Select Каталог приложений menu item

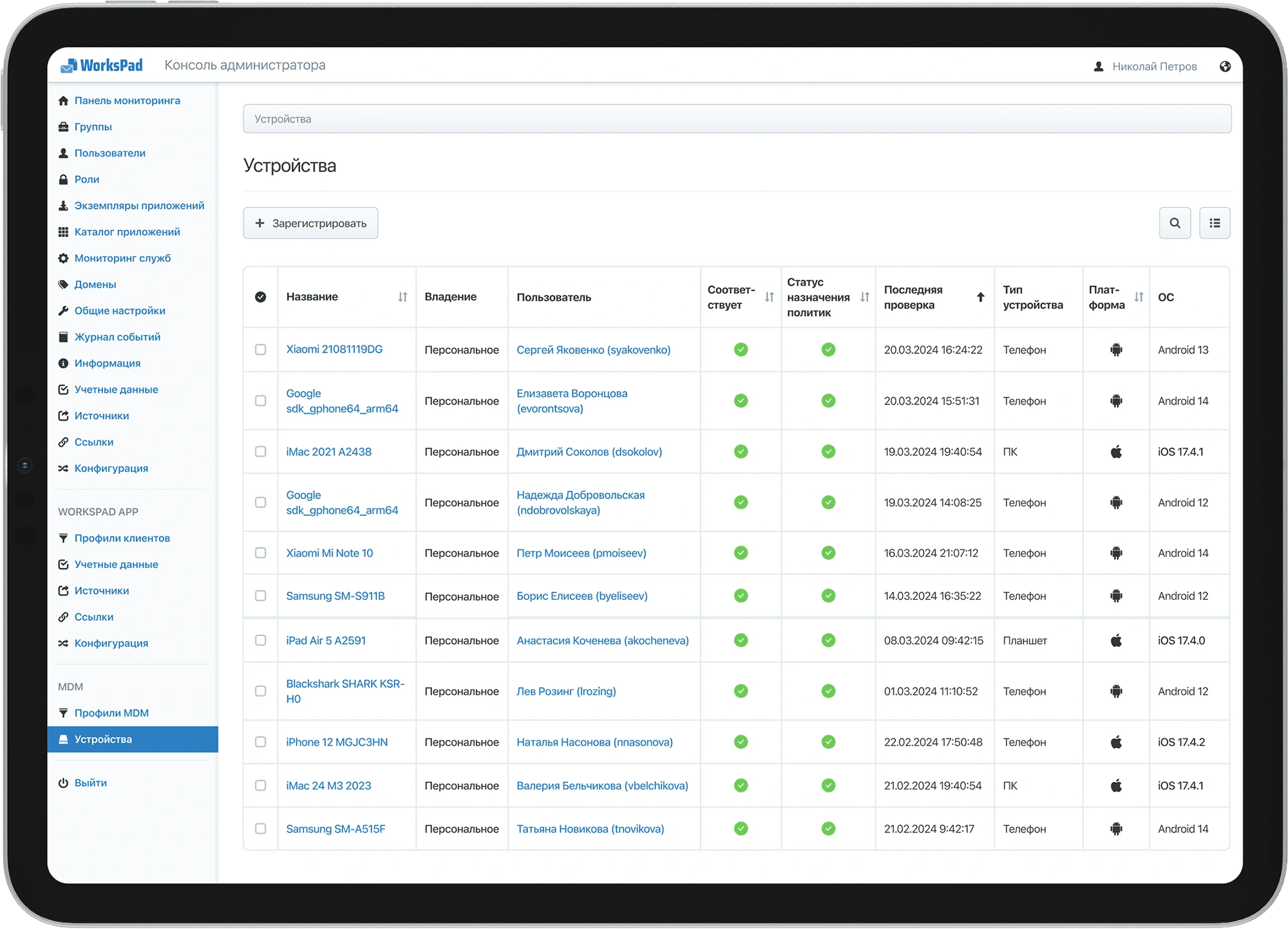point(127,232)
